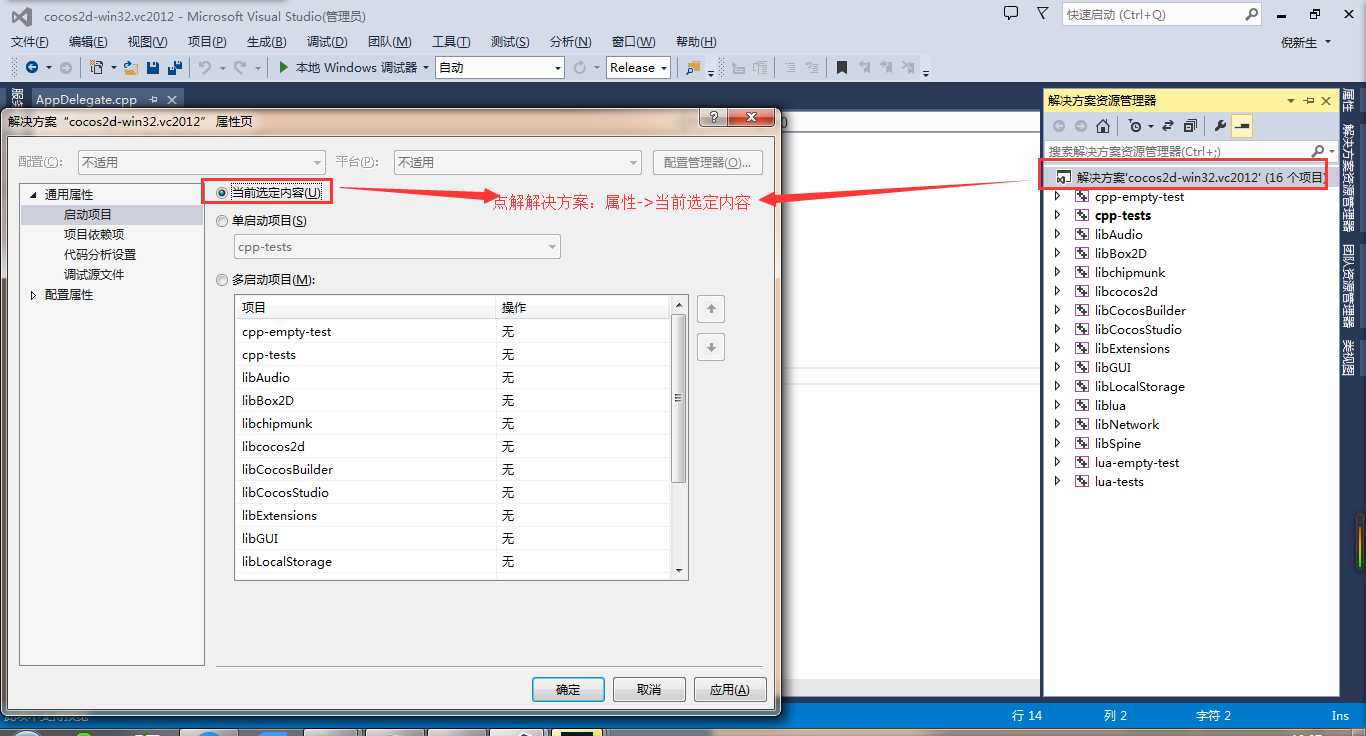Screen dimensions: 1366x736
Task: Select the Current selection radio button
Action: [x=222, y=193]
